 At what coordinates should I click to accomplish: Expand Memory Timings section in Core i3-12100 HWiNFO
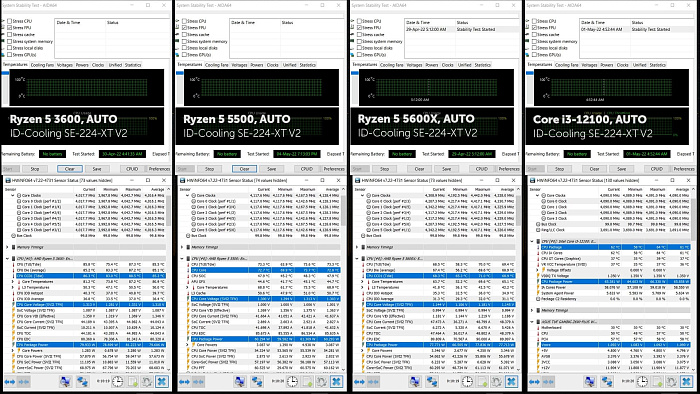pyautogui.click(x=532, y=310)
